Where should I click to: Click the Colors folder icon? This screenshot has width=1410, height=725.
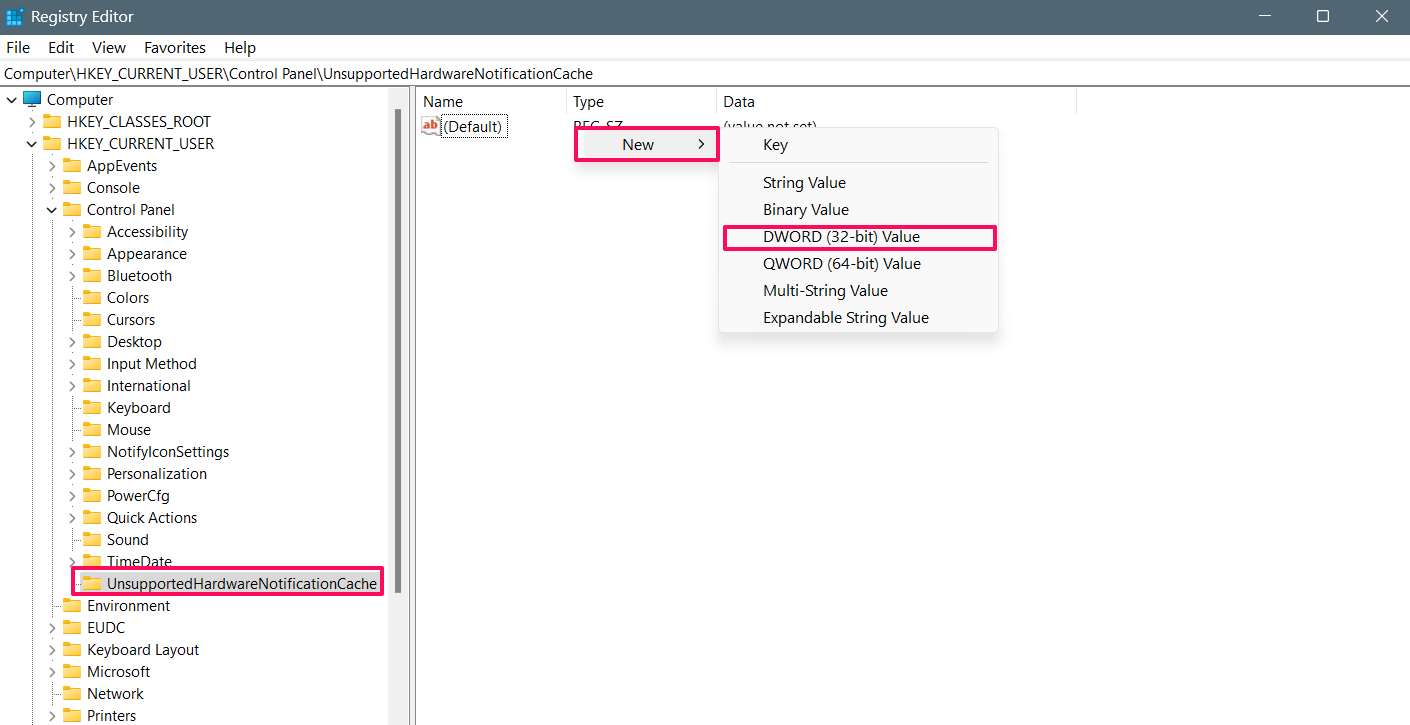92,297
